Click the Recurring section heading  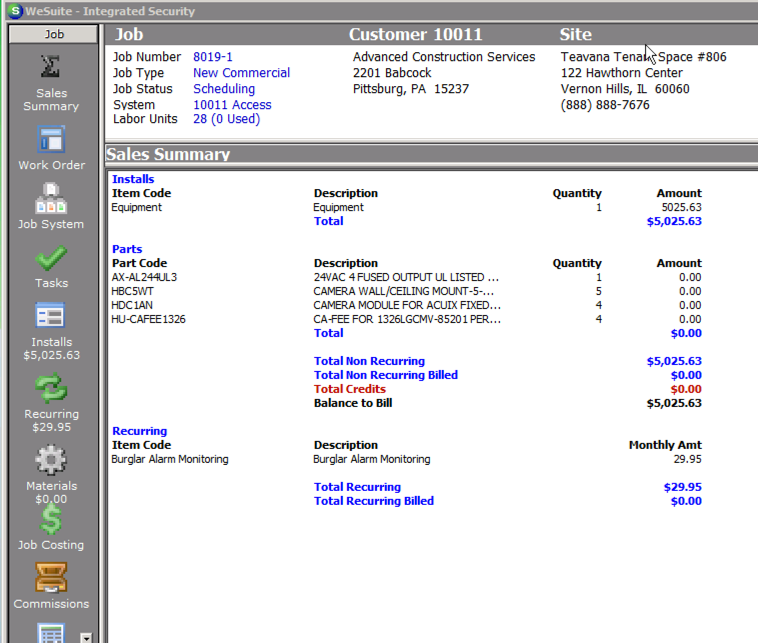pyautogui.click(x=139, y=431)
